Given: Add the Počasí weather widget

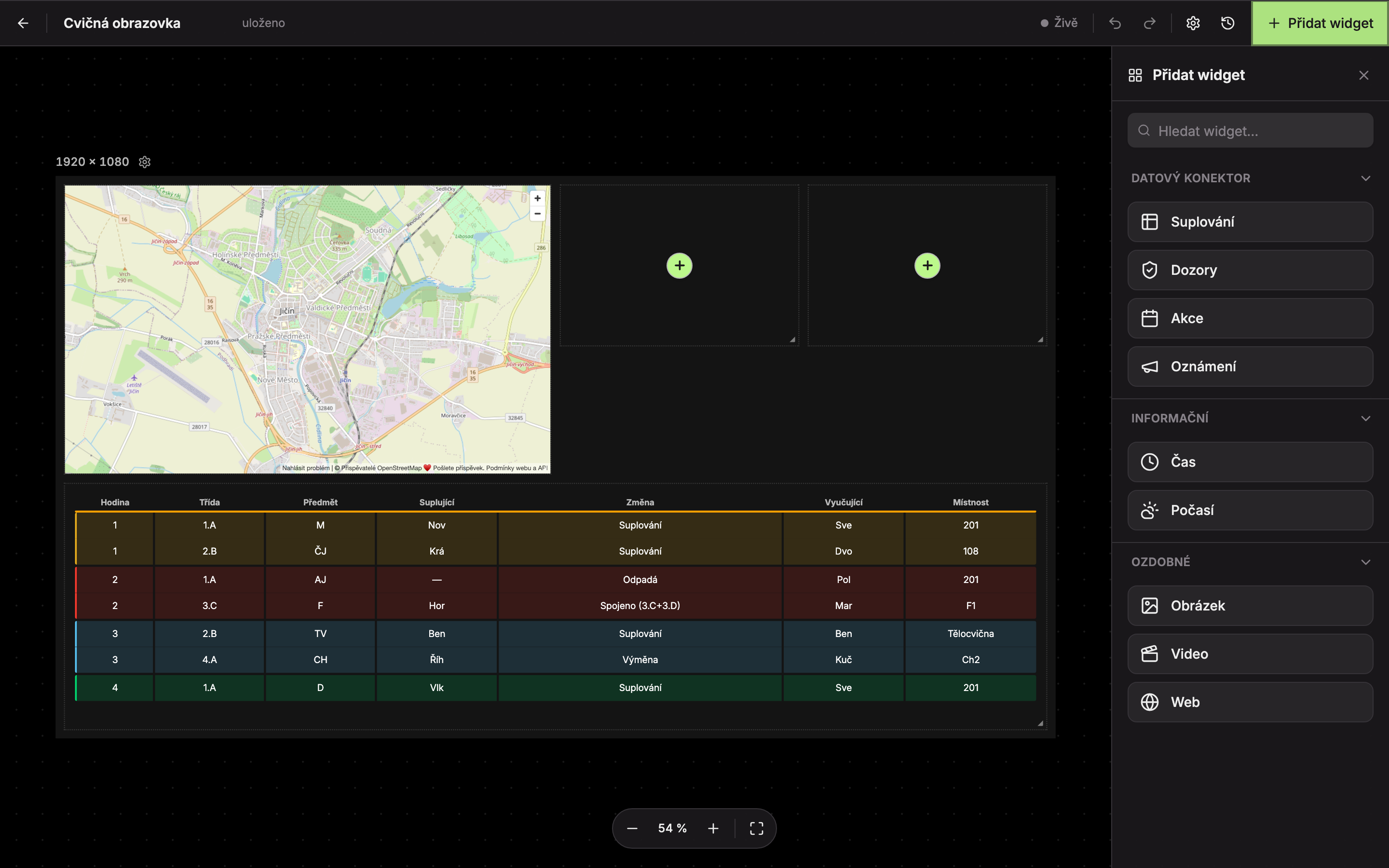Looking at the screenshot, I should click(x=1250, y=510).
